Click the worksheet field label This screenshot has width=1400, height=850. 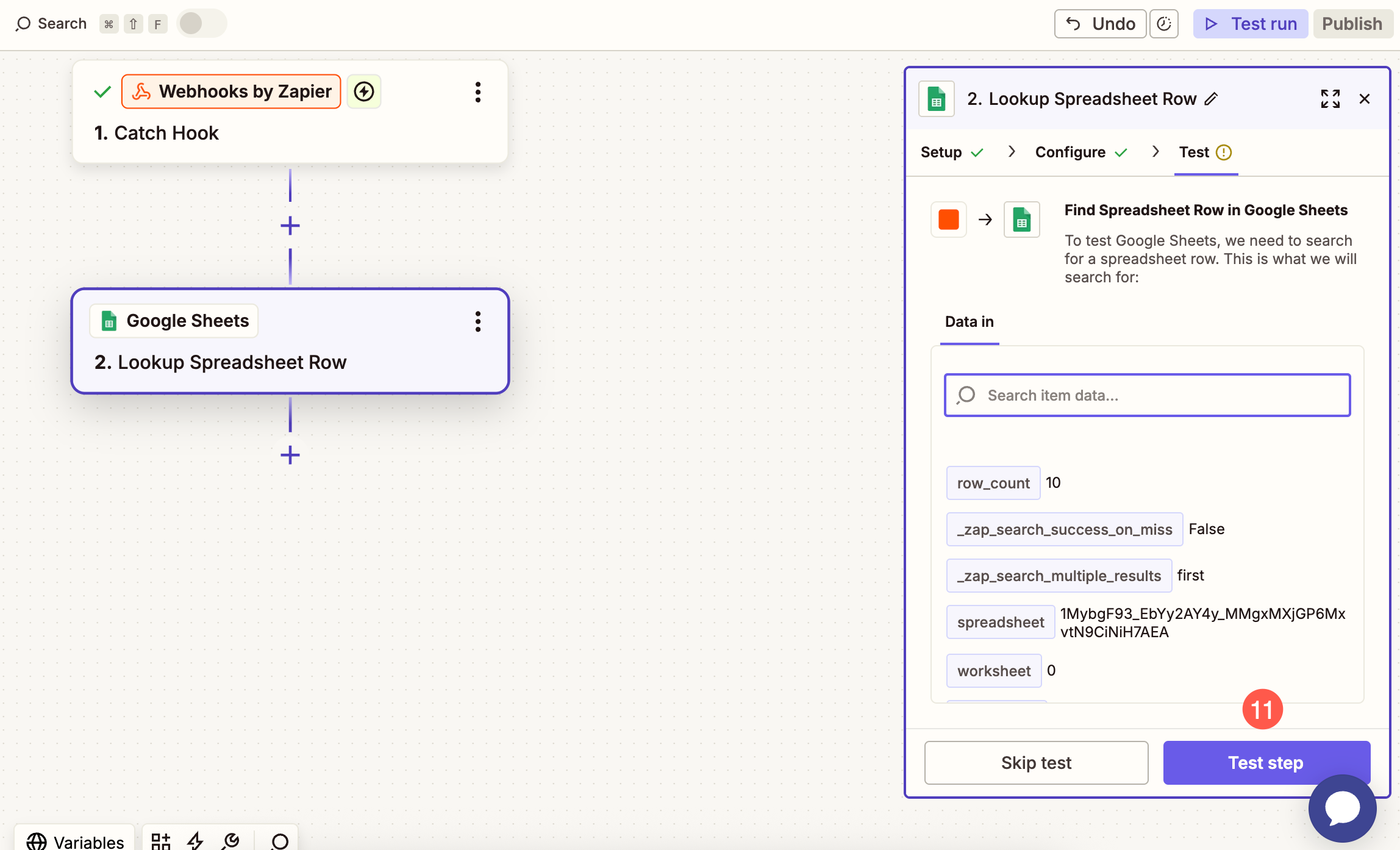[x=994, y=671]
